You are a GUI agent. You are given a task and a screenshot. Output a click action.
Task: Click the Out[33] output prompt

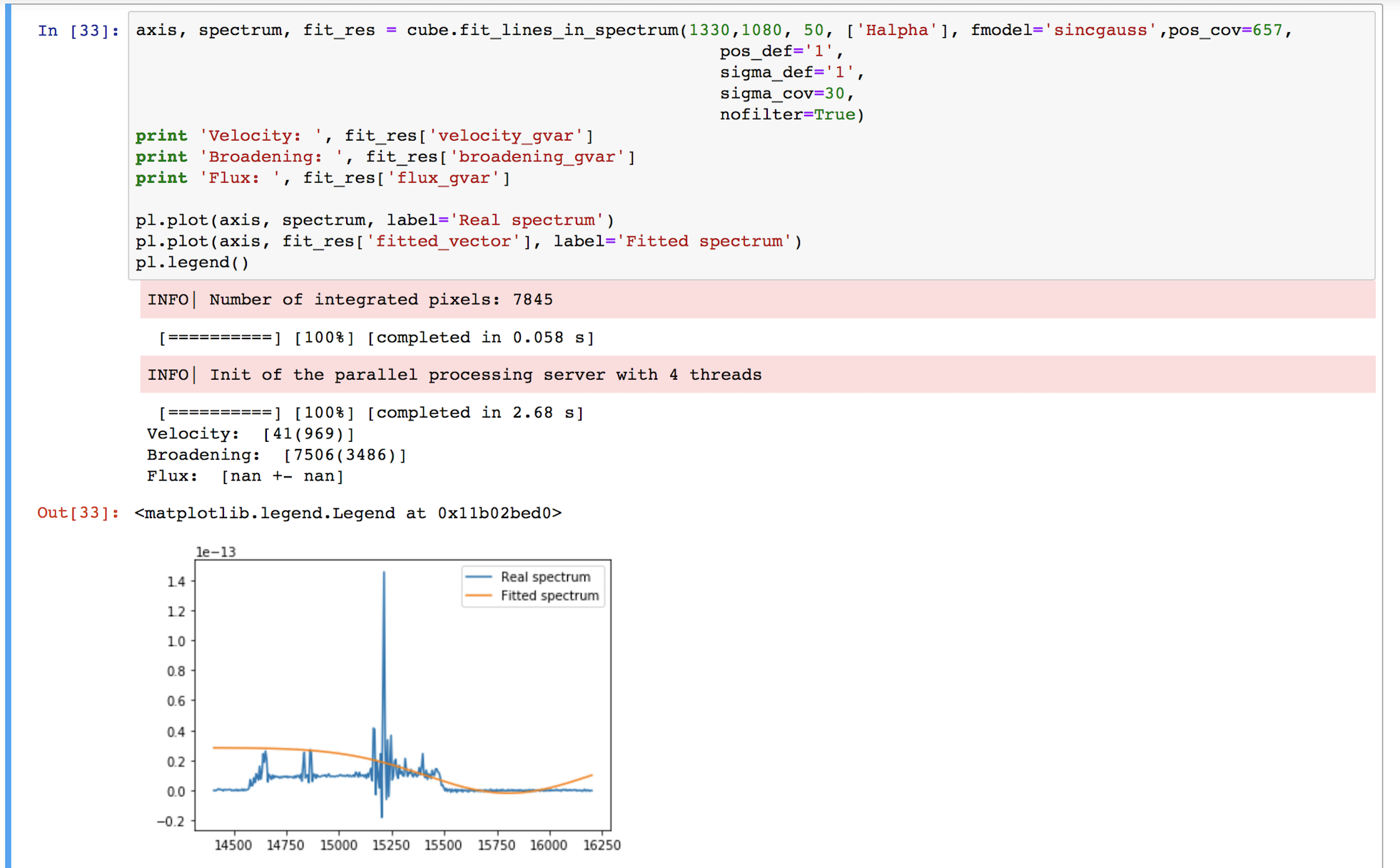point(78,513)
